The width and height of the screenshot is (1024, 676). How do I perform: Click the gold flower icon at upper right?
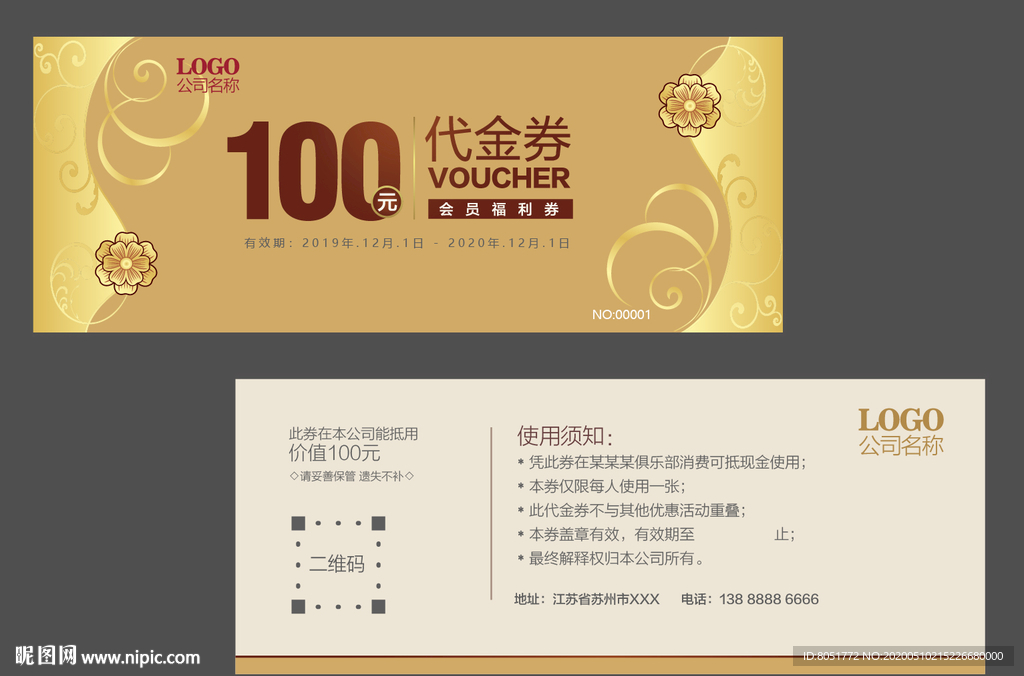tap(690, 105)
